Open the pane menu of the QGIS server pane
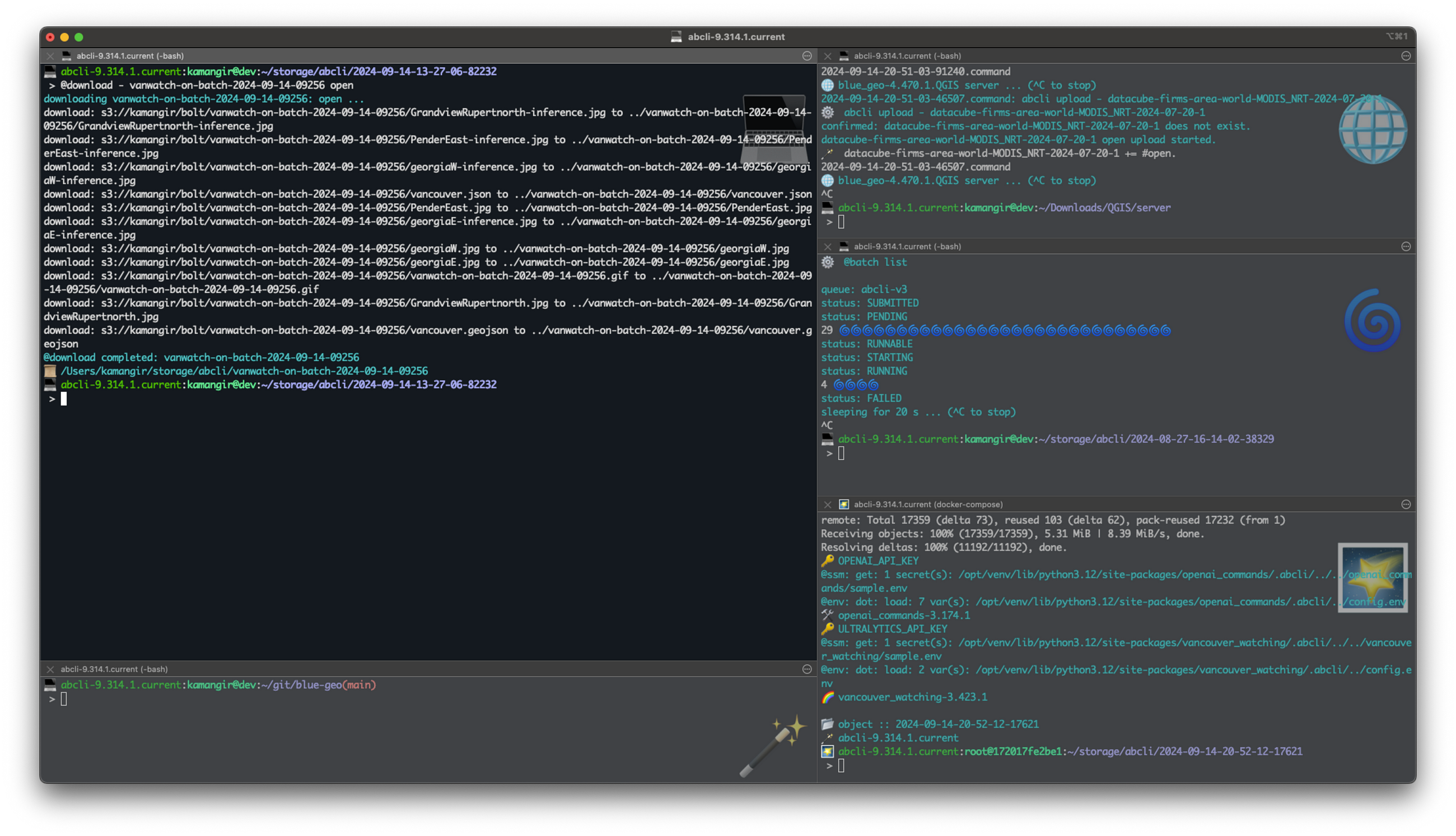 [1406, 55]
